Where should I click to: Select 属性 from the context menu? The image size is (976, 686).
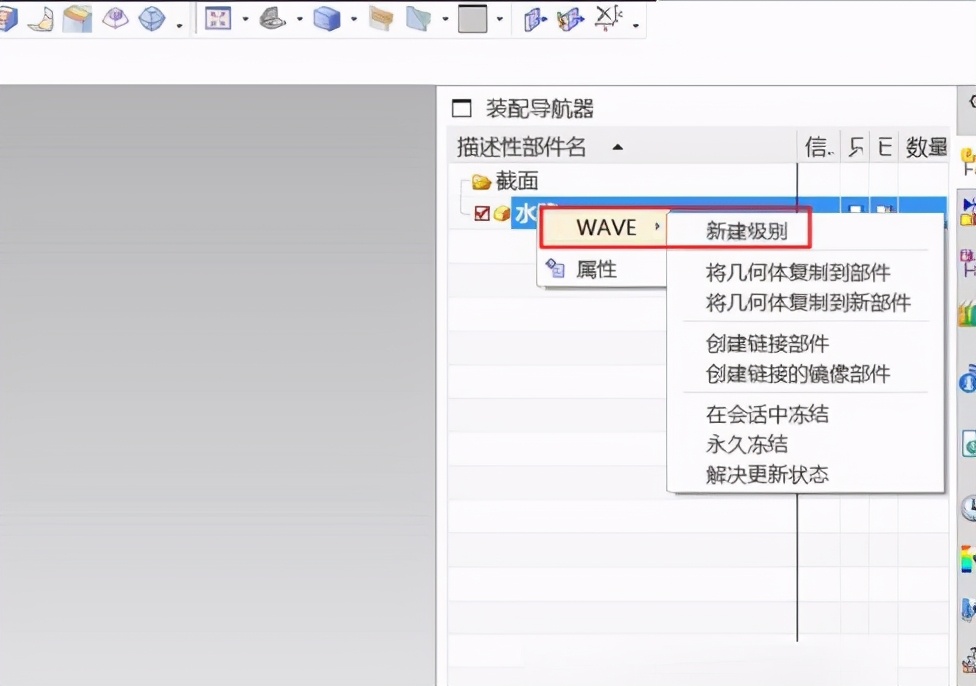point(596,269)
